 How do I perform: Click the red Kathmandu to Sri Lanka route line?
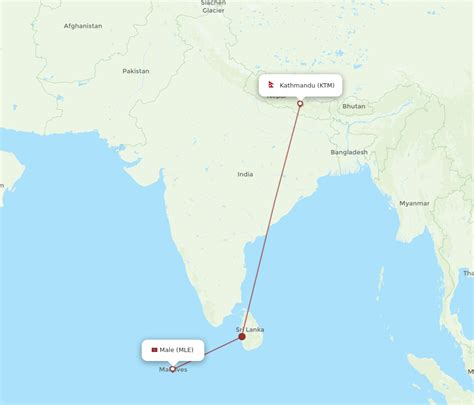coord(271,220)
